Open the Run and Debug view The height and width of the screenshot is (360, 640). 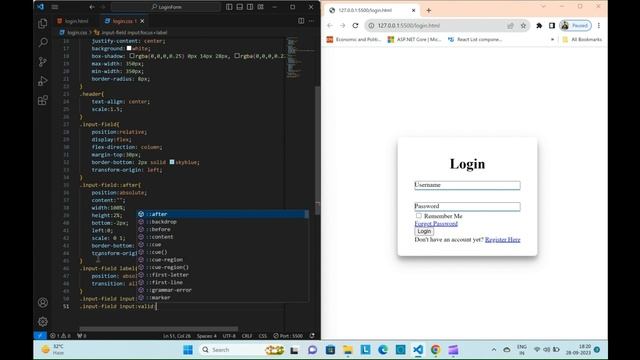point(43,81)
